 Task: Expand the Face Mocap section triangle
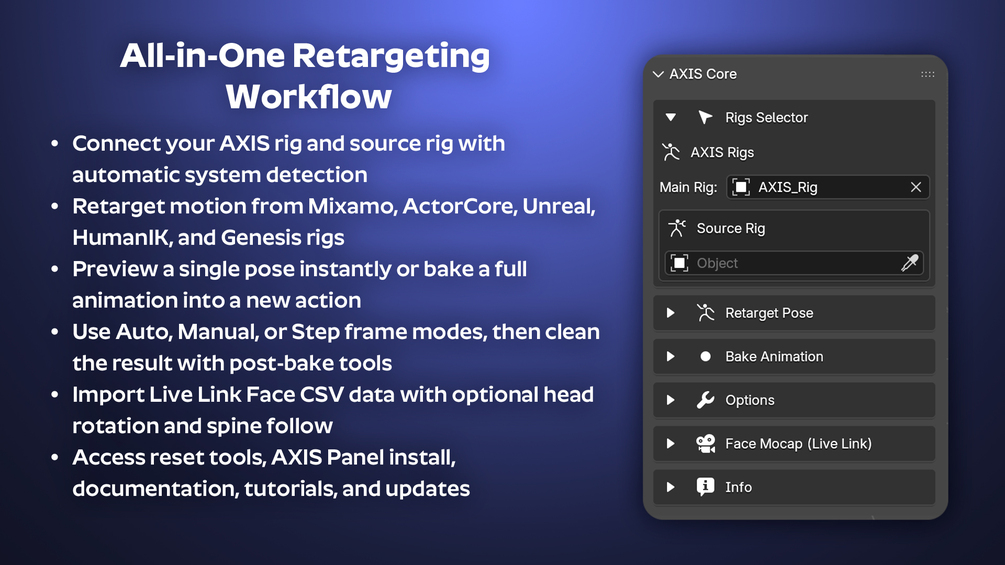pos(670,443)
